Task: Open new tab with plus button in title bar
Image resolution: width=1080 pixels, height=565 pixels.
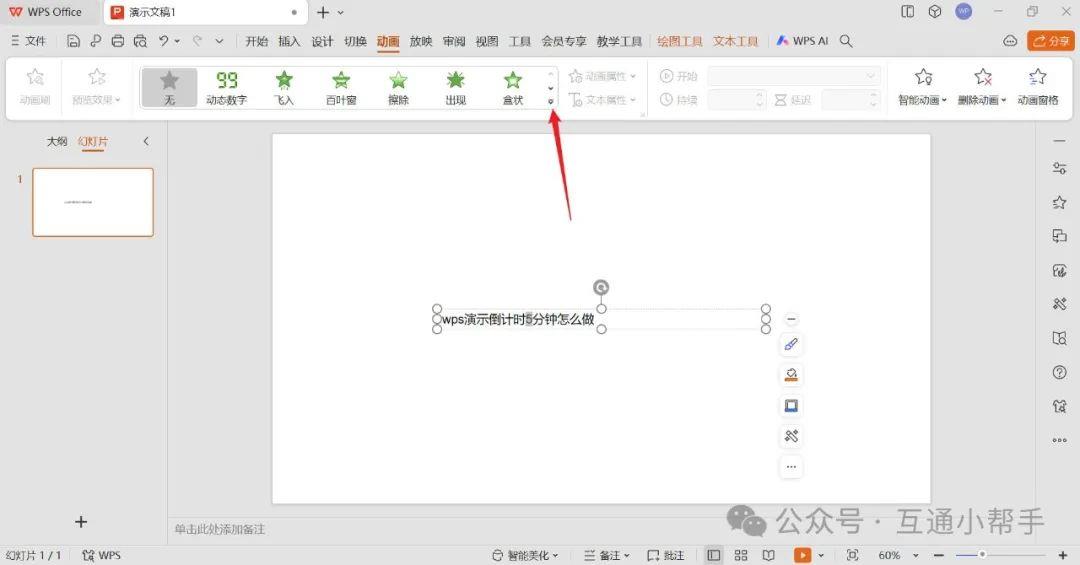Action: coord(322,12)
